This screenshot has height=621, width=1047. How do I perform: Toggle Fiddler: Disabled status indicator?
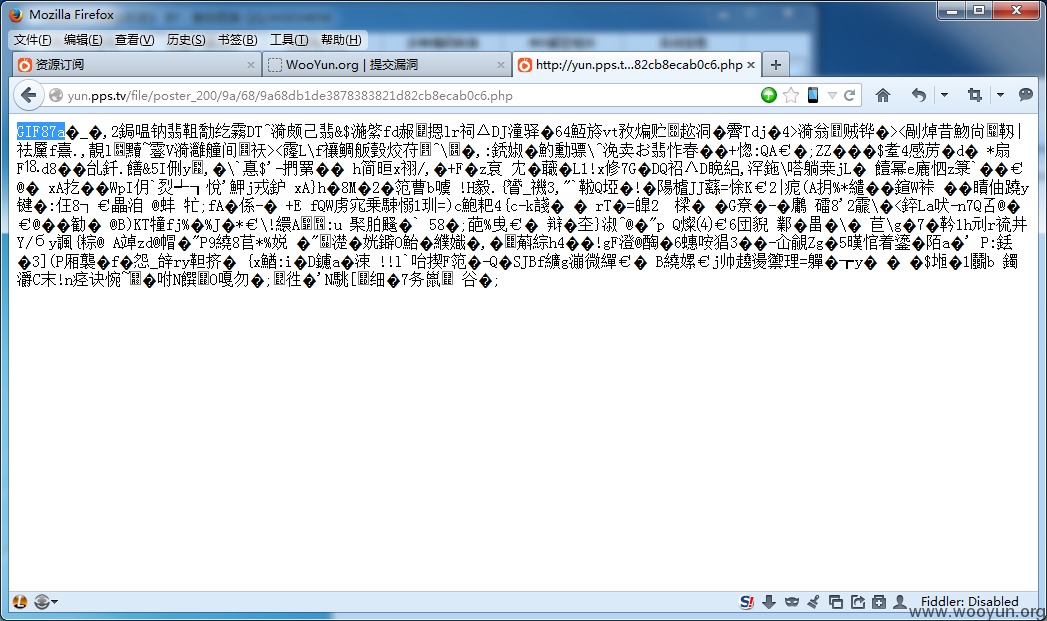point(970,602)
